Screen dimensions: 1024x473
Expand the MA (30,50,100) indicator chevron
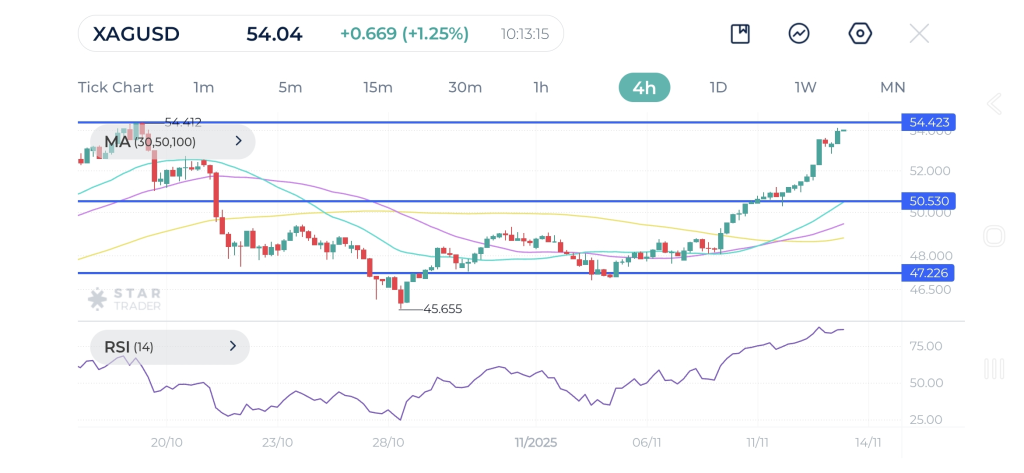coord(238,142)
